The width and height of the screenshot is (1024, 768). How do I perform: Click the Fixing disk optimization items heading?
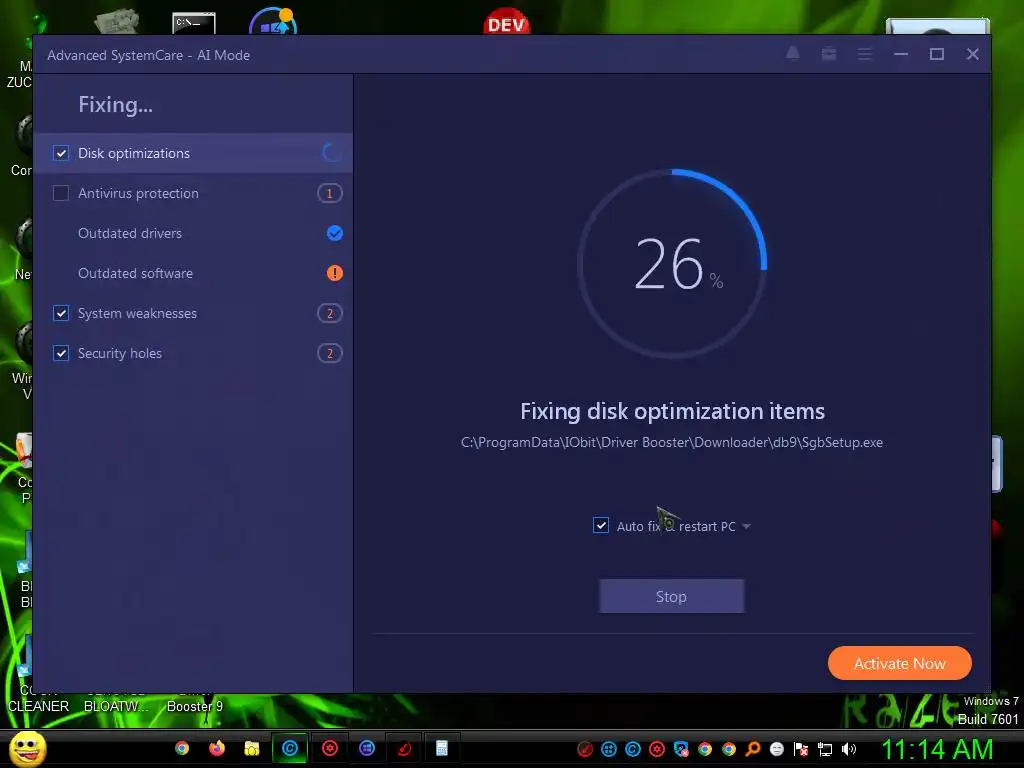672,411
